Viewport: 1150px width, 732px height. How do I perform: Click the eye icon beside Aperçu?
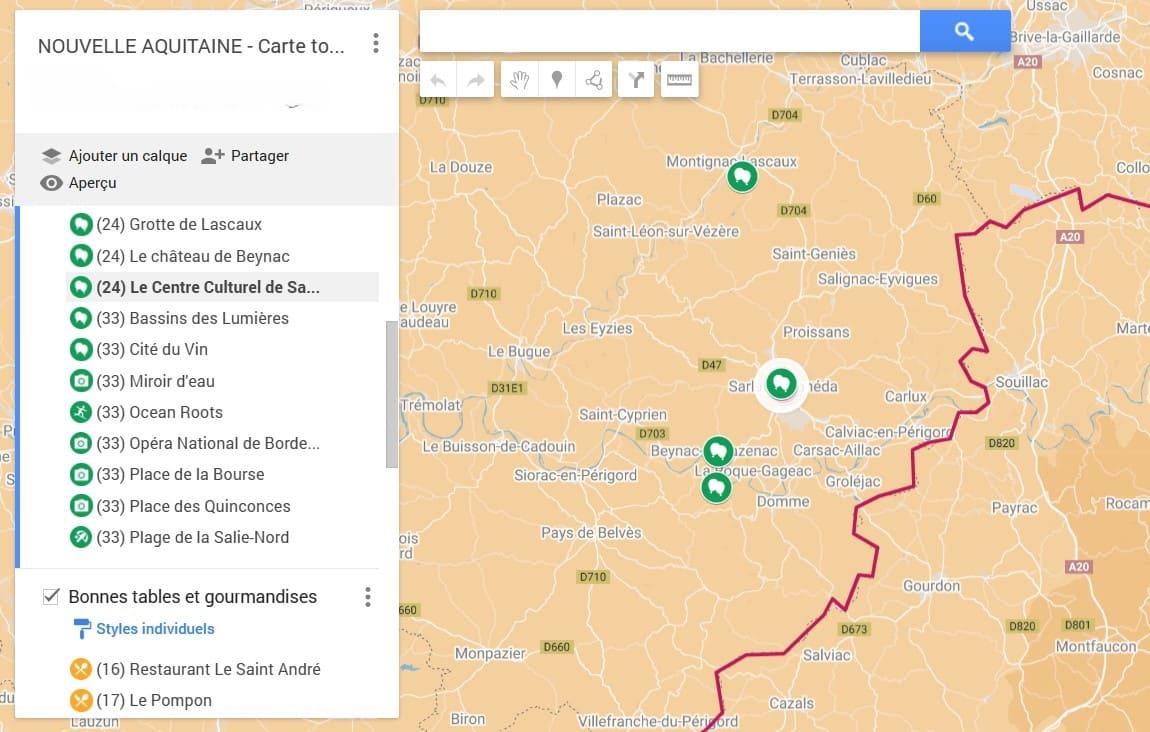tap(51, 183)
